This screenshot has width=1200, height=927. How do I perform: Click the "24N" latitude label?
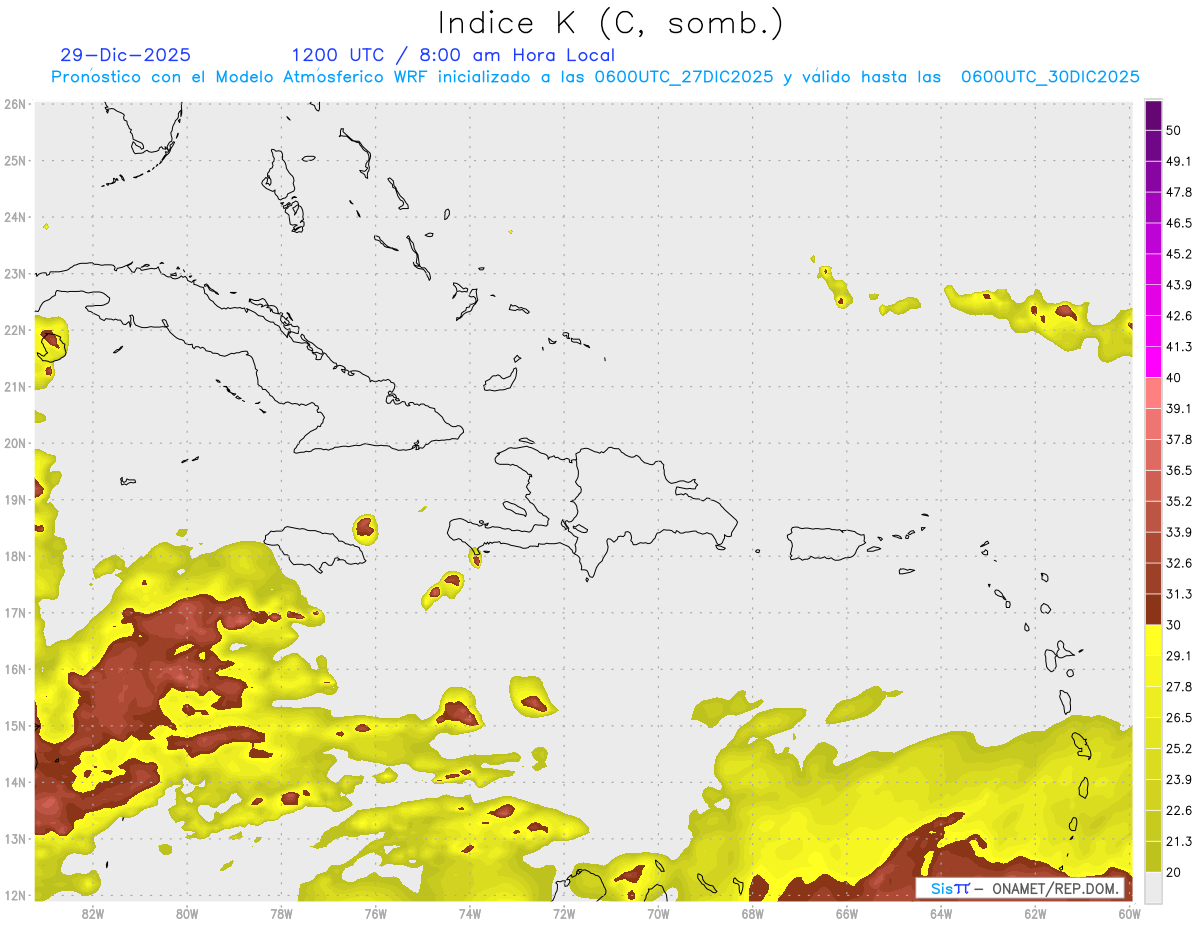(x=15, y=217)
